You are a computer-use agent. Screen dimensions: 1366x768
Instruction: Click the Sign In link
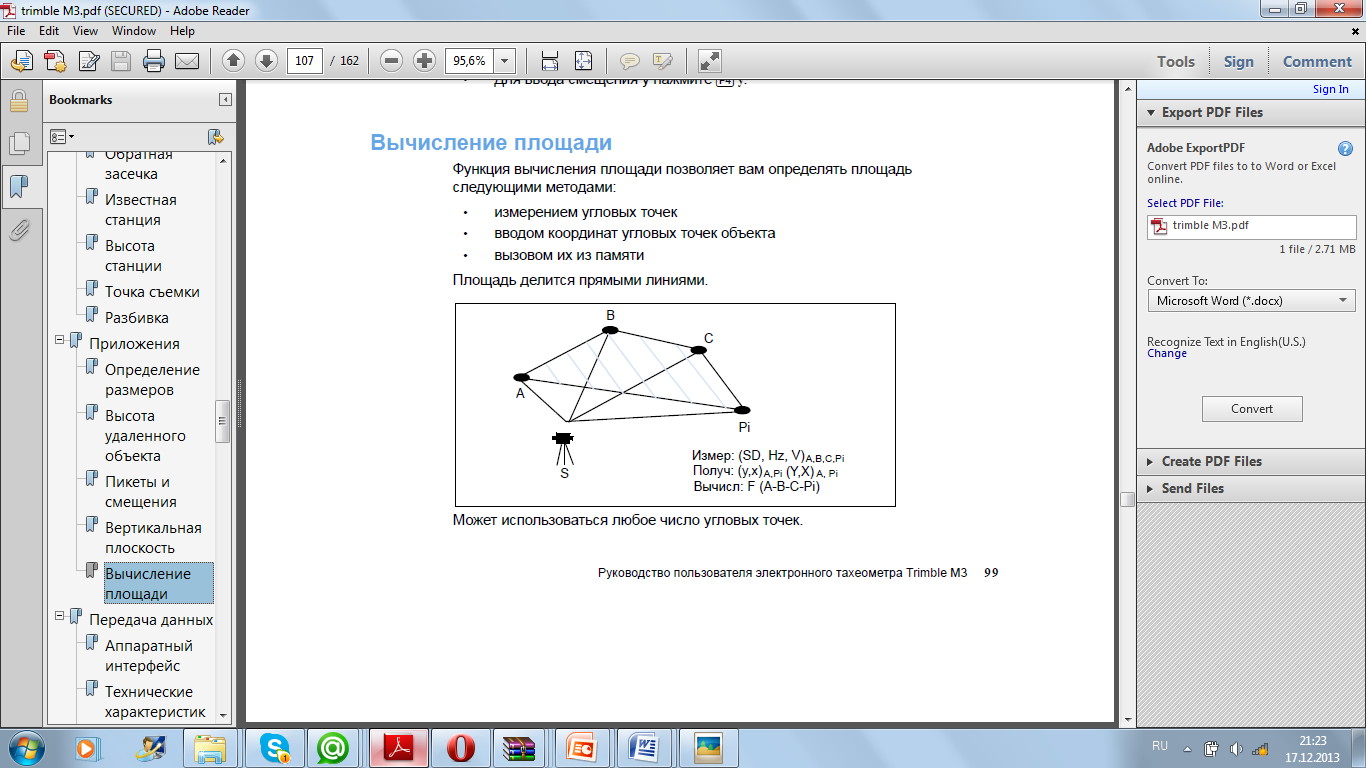pyautogui.click(x=1331, y=89)
